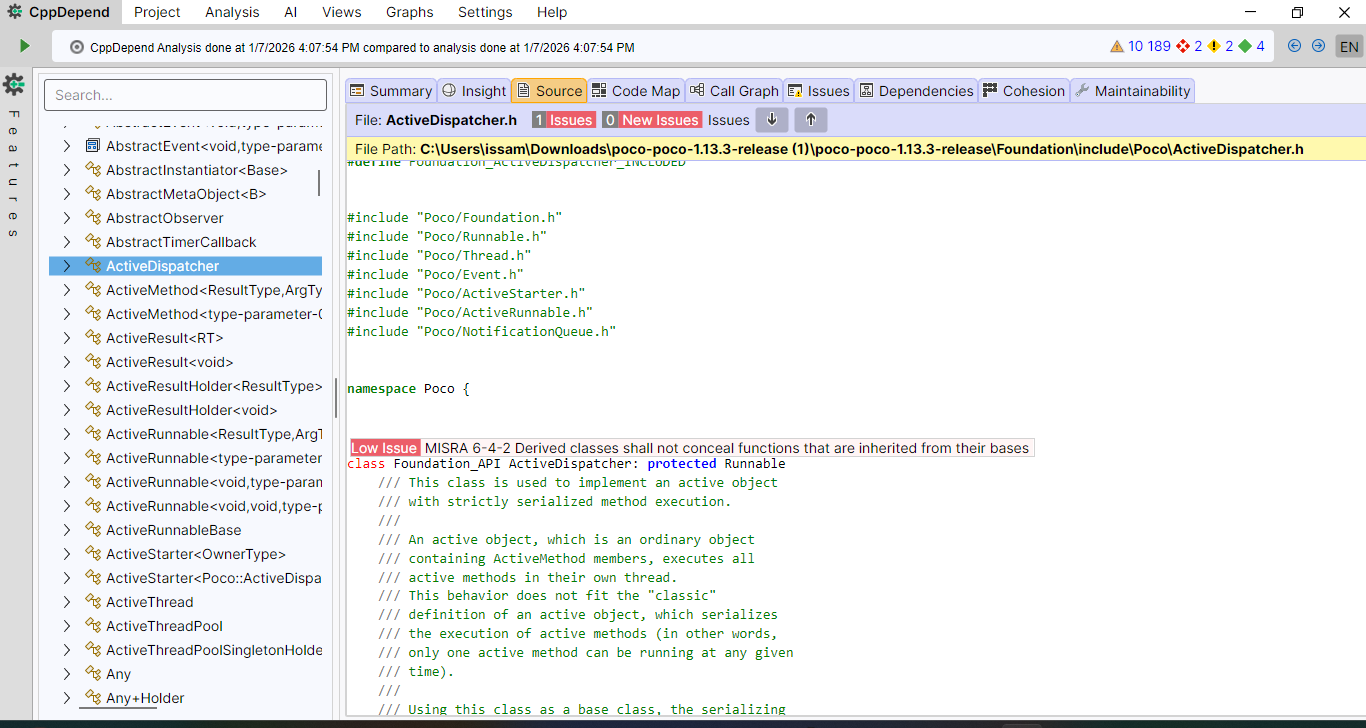
Task: Select the Summary tab icon
Action: [356, 90]
